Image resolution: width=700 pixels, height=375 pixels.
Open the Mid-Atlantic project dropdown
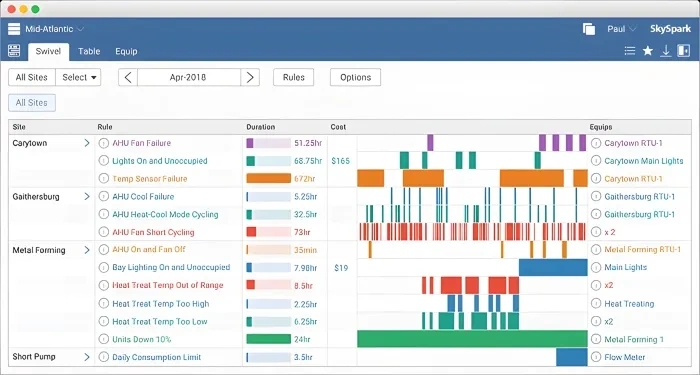pos(54,29)
